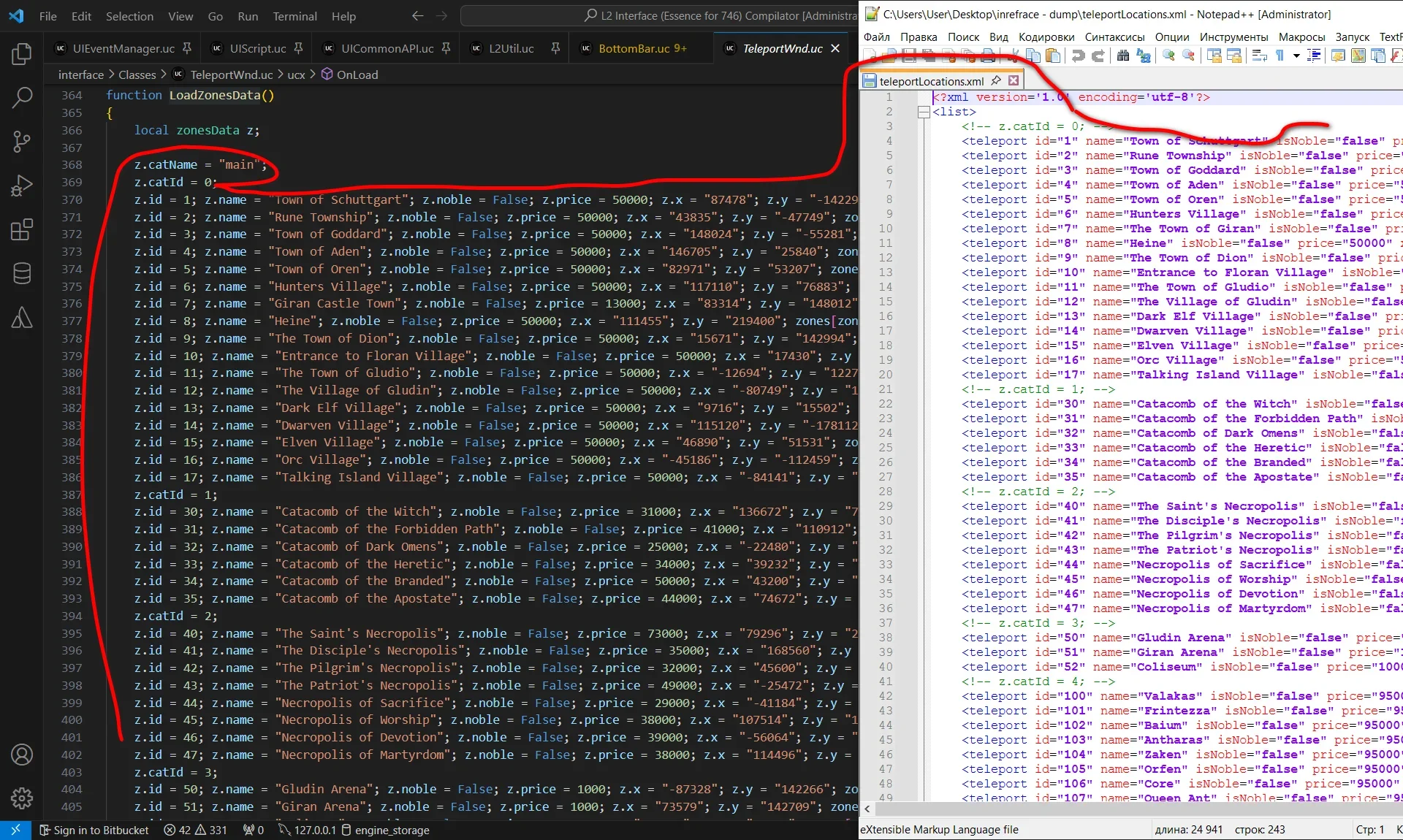This screenshot has height=840, width=1403.
Task: Unpin the UICommonAPI.uc tab
Action: [446, 48]
